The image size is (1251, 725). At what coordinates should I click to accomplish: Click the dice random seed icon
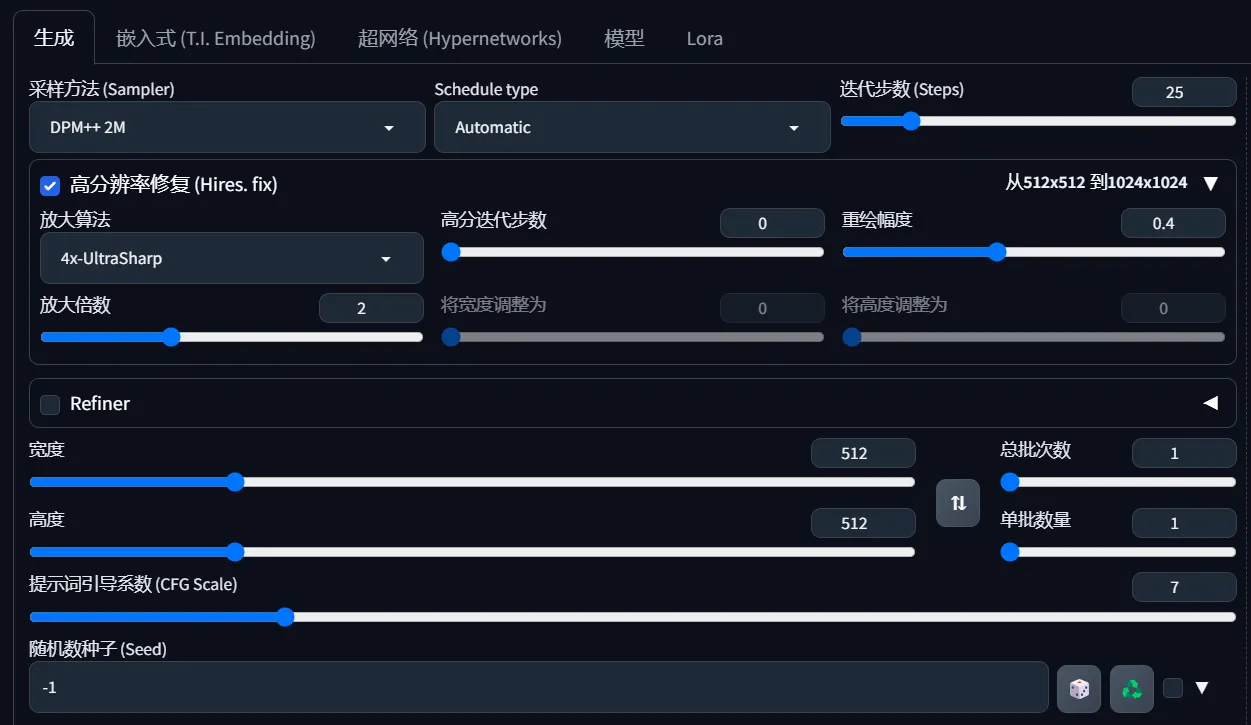click(x=1079, y=688)
